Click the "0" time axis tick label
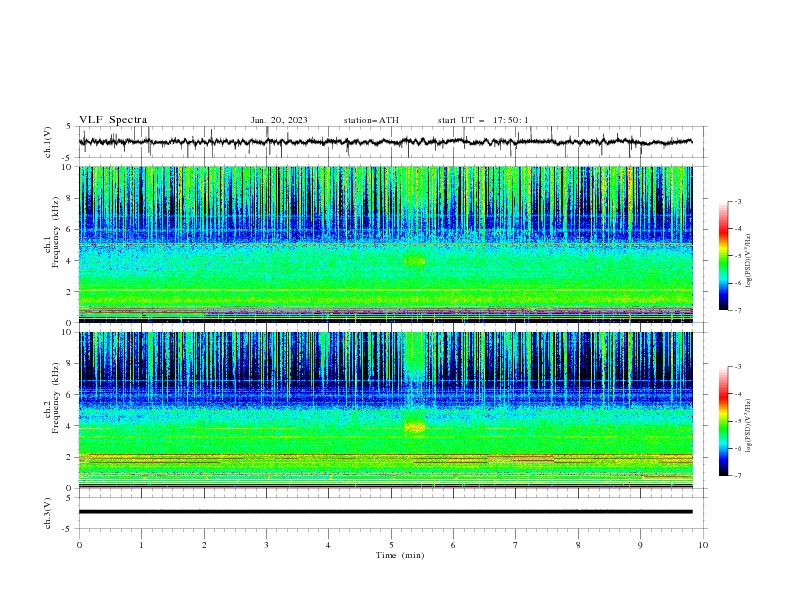Screen dimensions: 792x612 [x=79, y=545]
